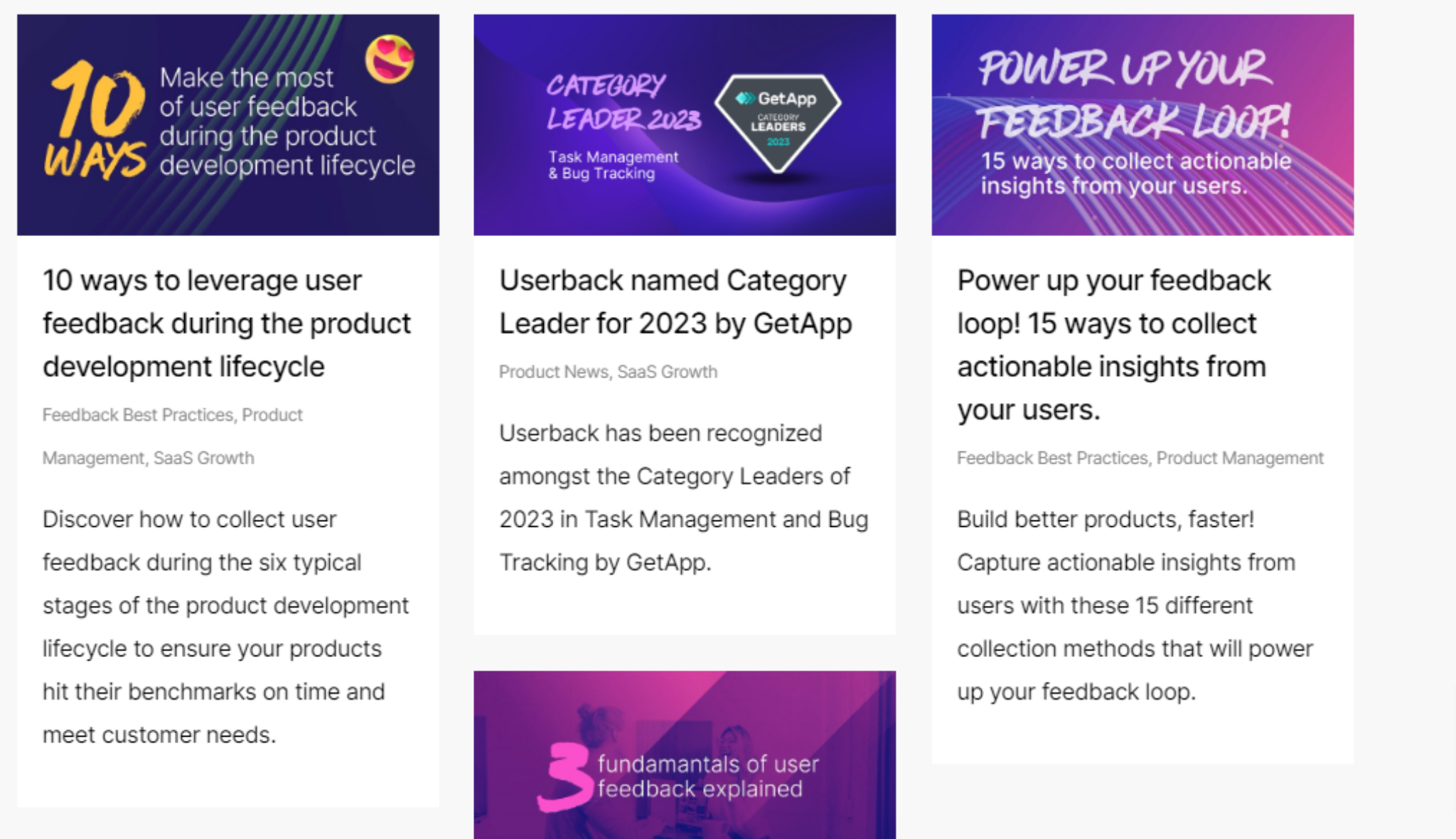1456x839 pixels.
Task: Click the yellow '10 WAYS' graphic
Action: click(x=95, y=119)
